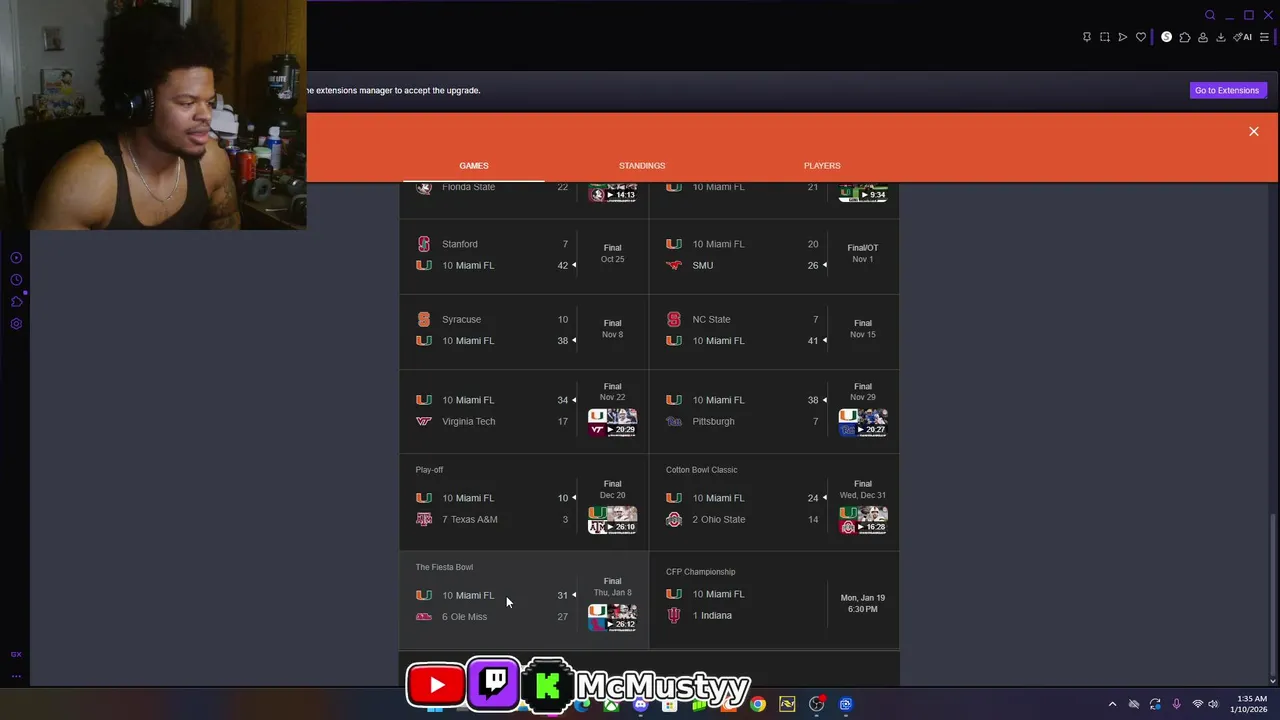Play the Florida State game highlight thumbnail

pyautogui.click(x=612, y=192)
